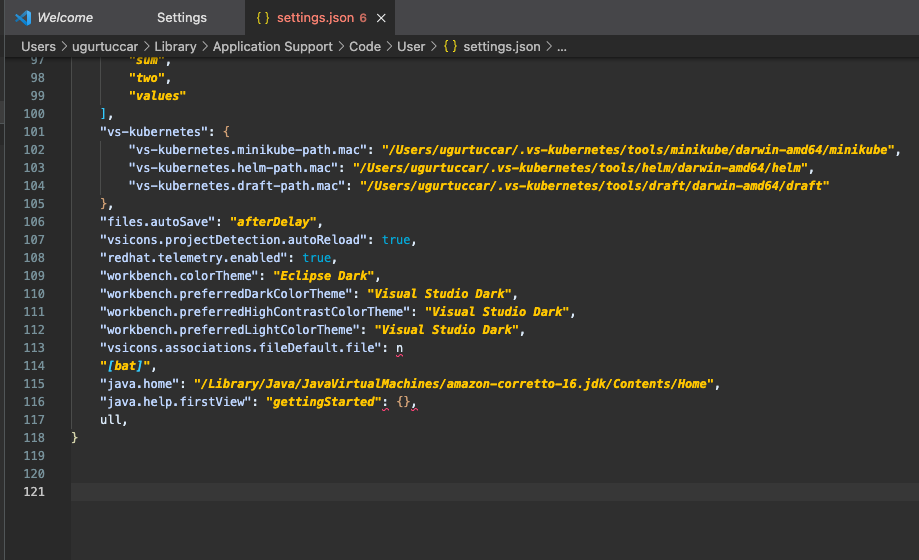Select the settings.json tab
Screen dimensions: 919x560
pyautogui.click(x=315, y=18)
